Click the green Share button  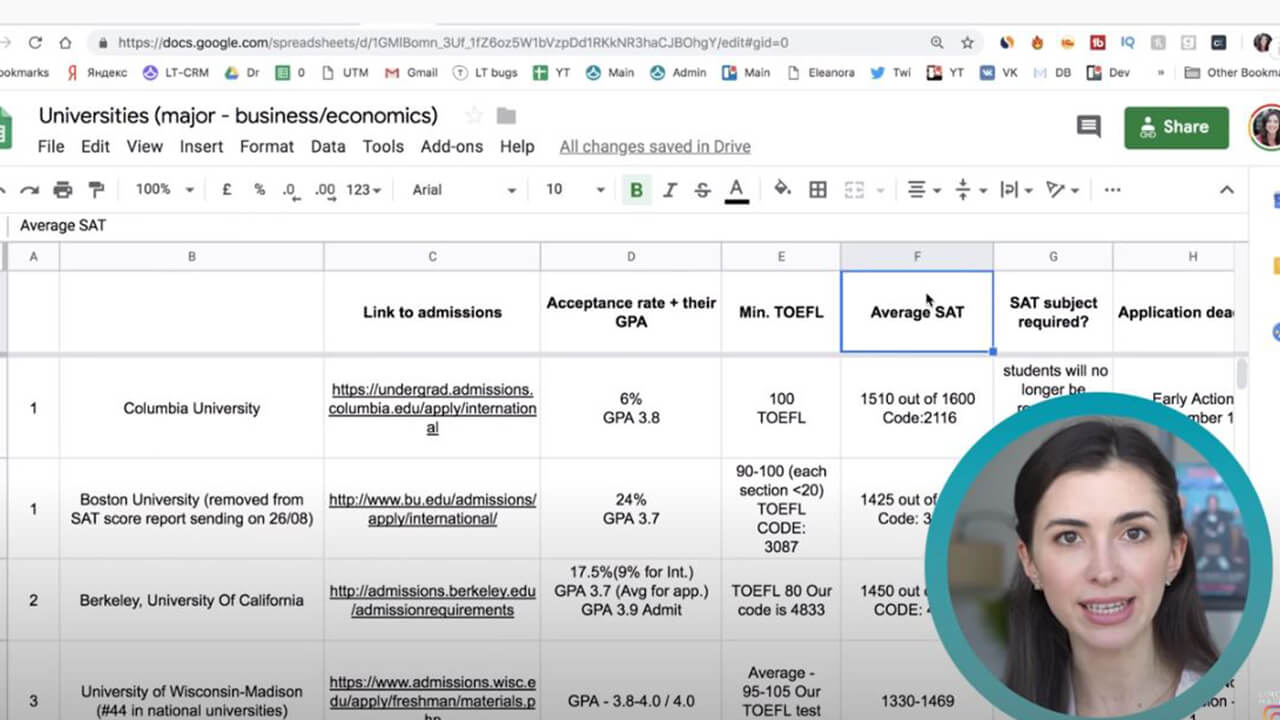click(x=1176, y=127)
